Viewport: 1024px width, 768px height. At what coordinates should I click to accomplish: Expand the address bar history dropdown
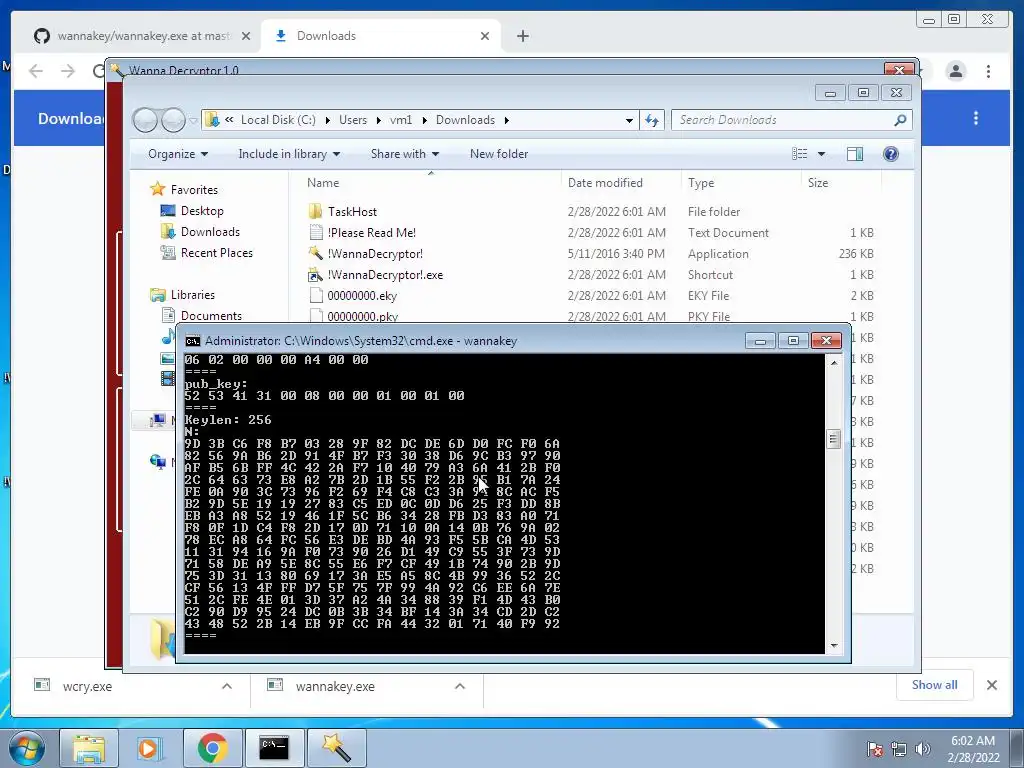pos(629,120)
